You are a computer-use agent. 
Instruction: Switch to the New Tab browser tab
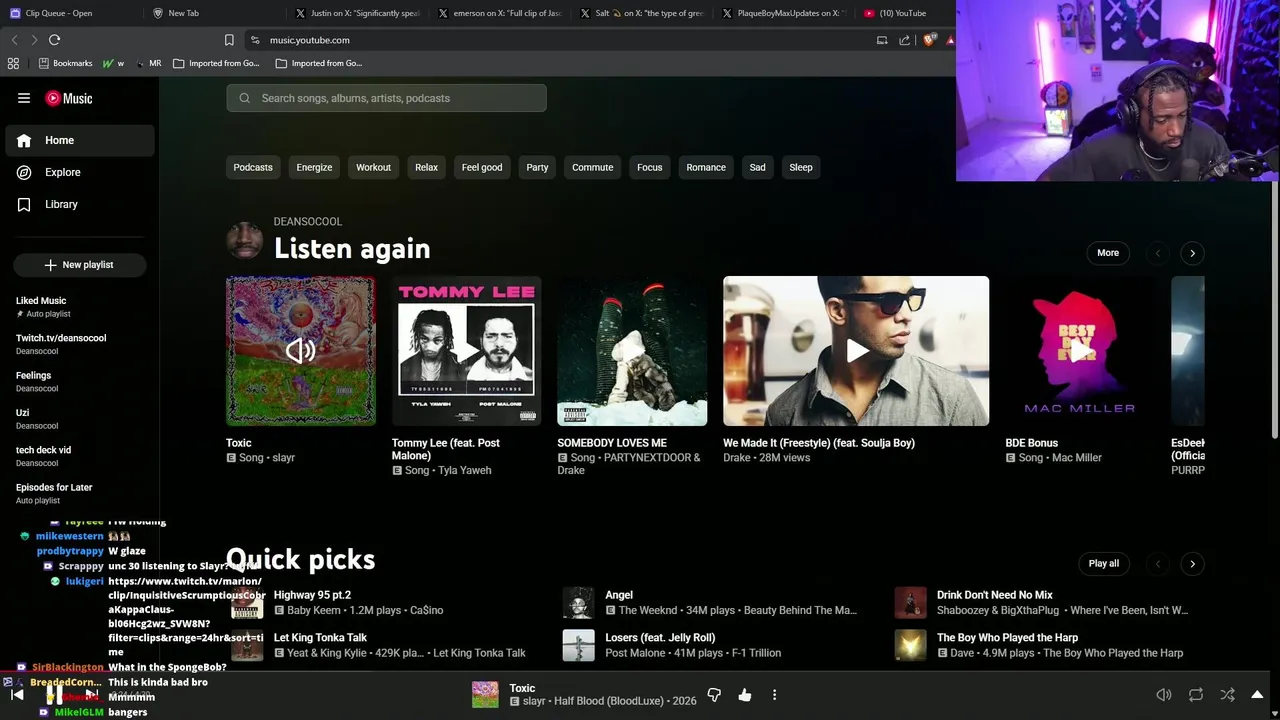point(183,13)
